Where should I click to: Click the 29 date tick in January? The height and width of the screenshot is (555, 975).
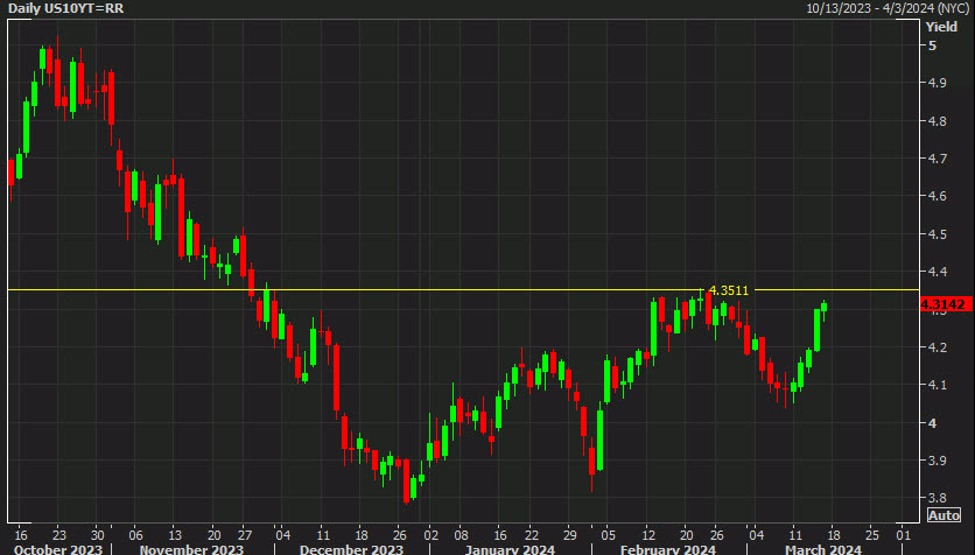(x=570, y=535)
